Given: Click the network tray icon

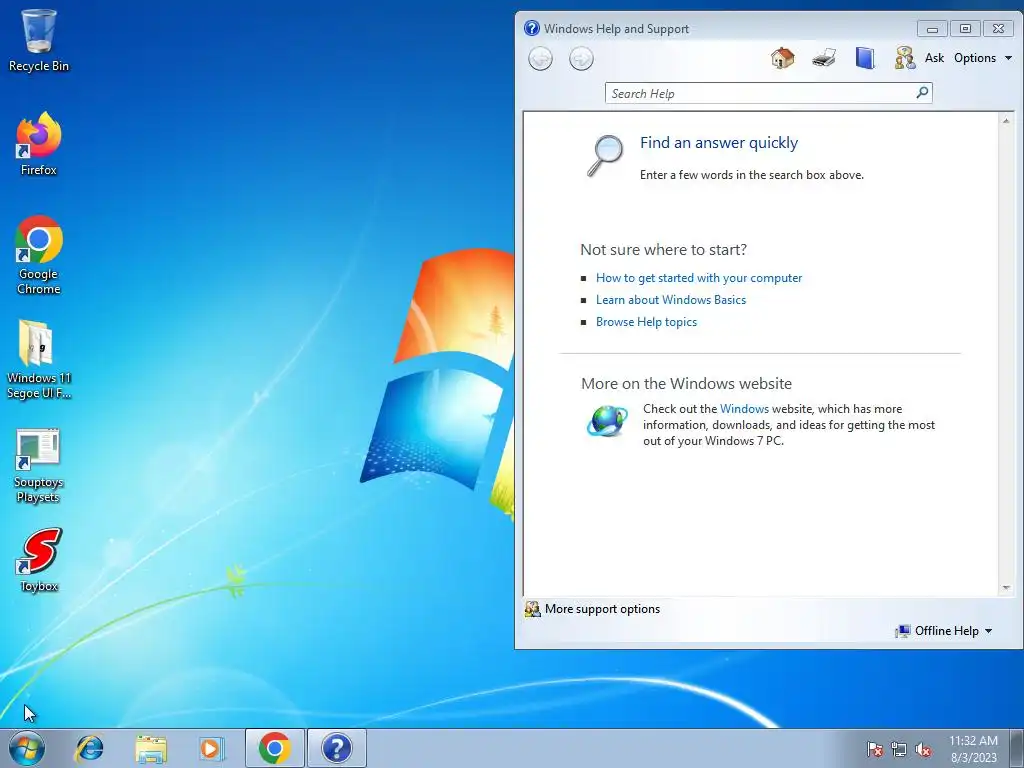Looking at the screenshot, I should [899, 750].
